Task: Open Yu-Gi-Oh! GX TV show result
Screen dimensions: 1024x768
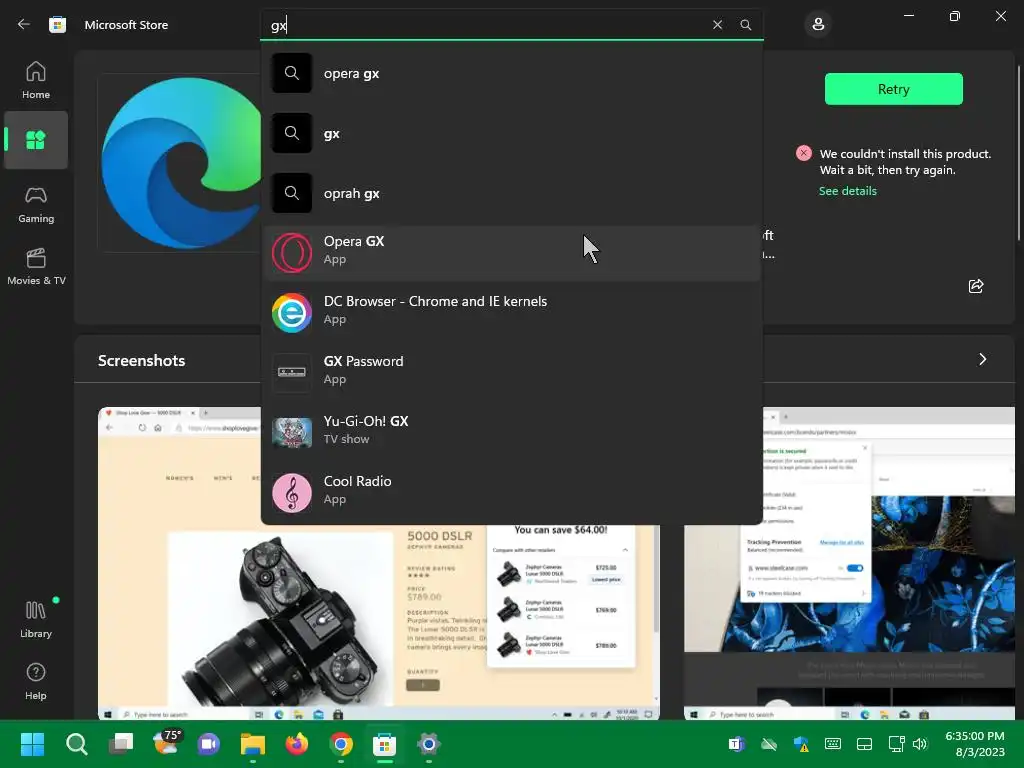Action: [x=511, y=432]
